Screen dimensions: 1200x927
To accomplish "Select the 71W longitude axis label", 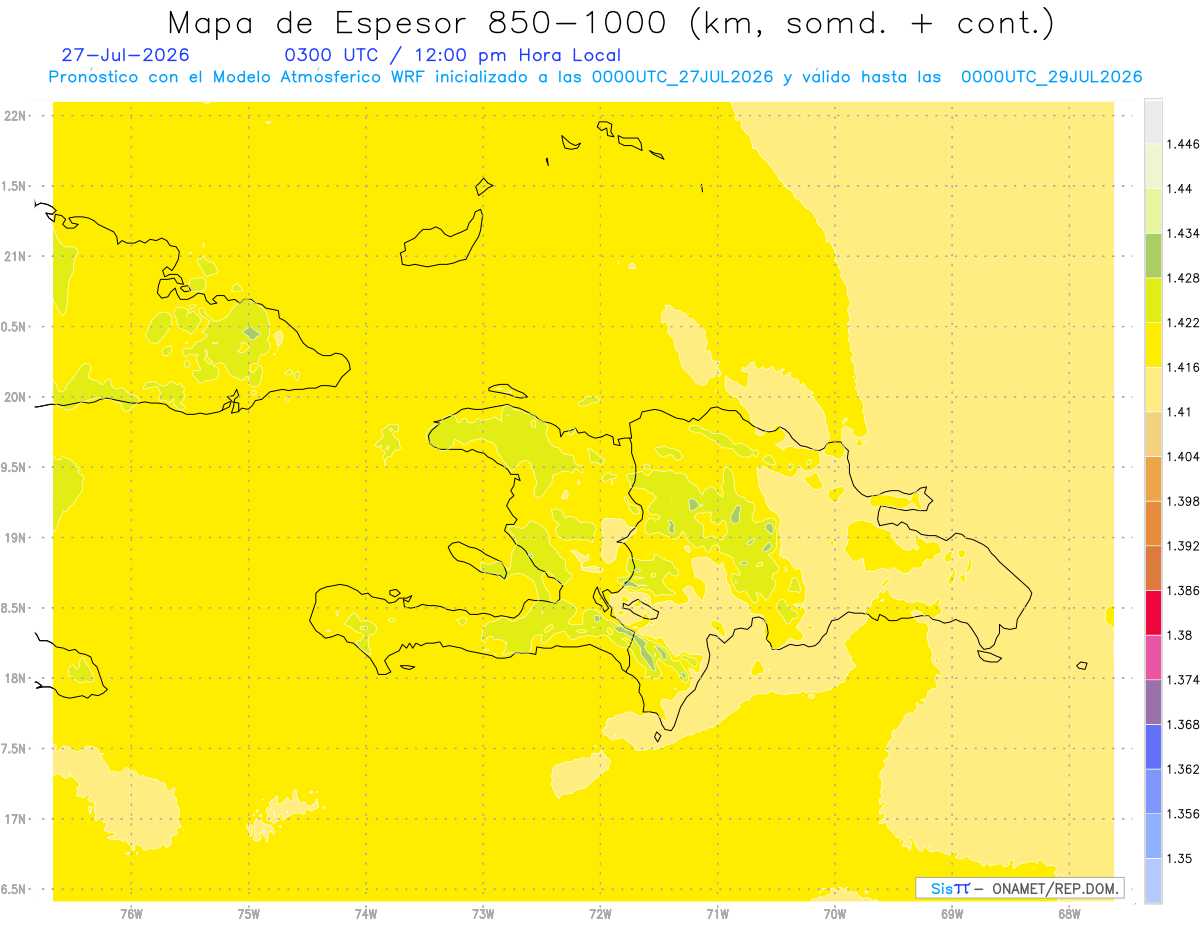I will pyautogui.click(x=717, y=913).
